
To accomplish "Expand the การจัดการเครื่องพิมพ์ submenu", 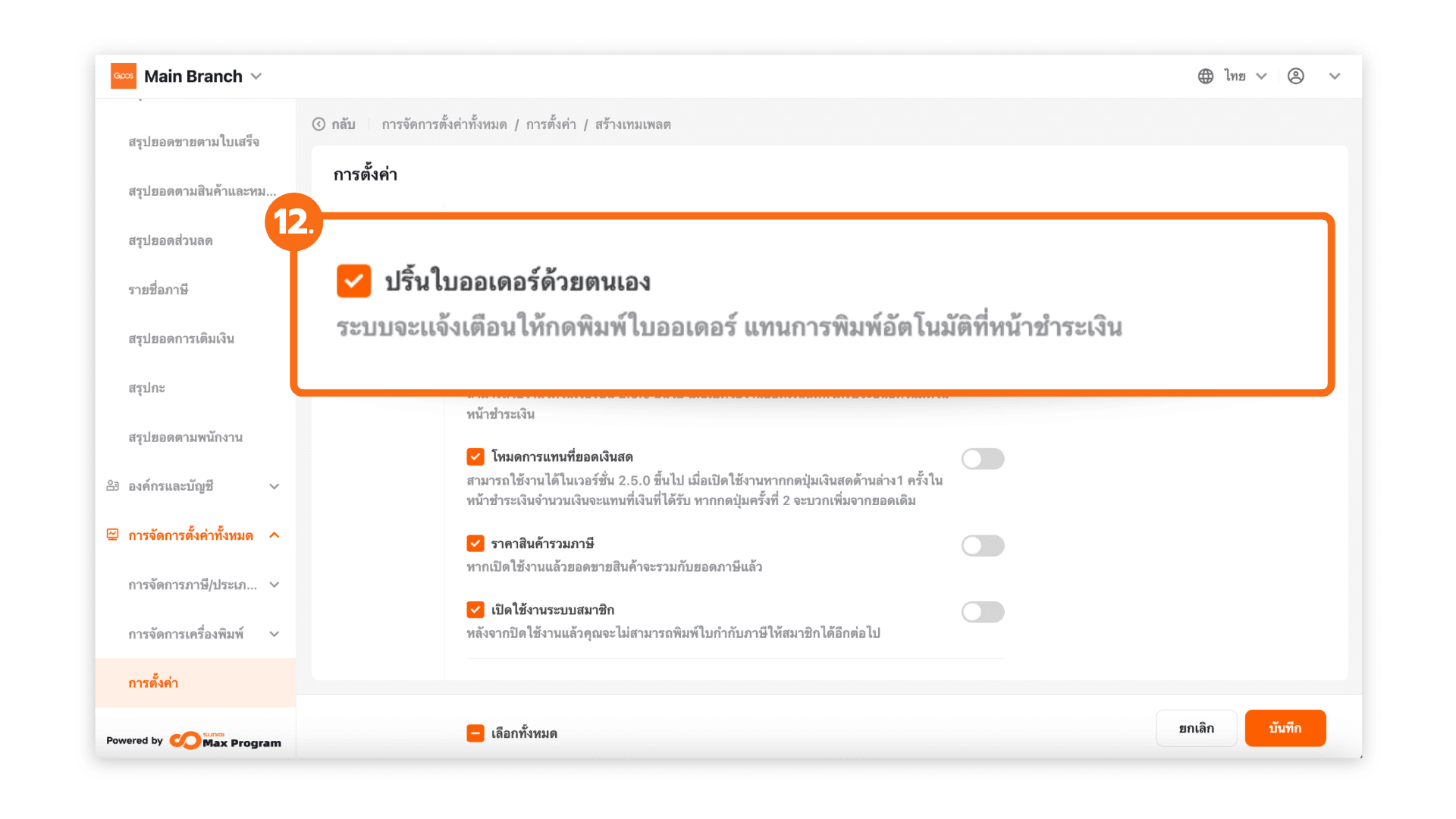I will (275, 634).
